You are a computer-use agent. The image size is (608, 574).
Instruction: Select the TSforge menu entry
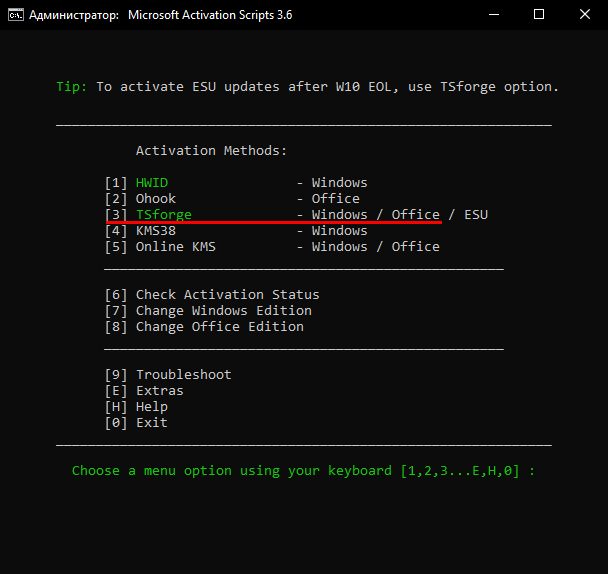coord(163,215)
